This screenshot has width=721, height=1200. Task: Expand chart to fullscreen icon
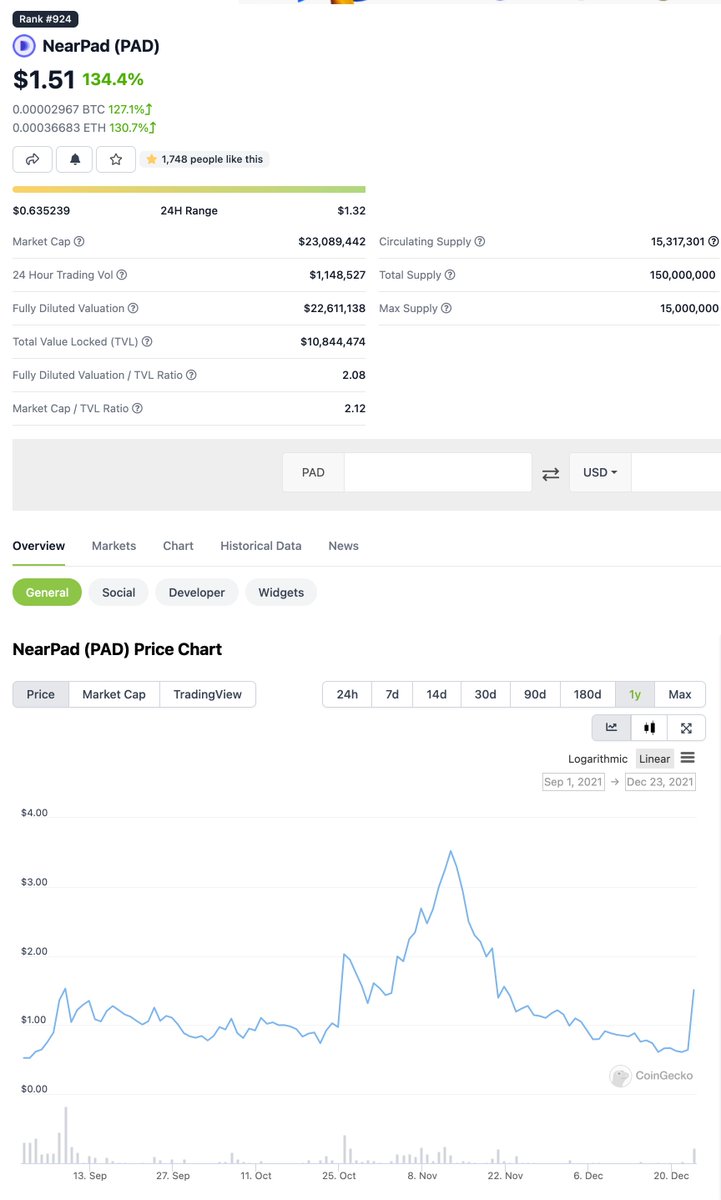[686, 728]
